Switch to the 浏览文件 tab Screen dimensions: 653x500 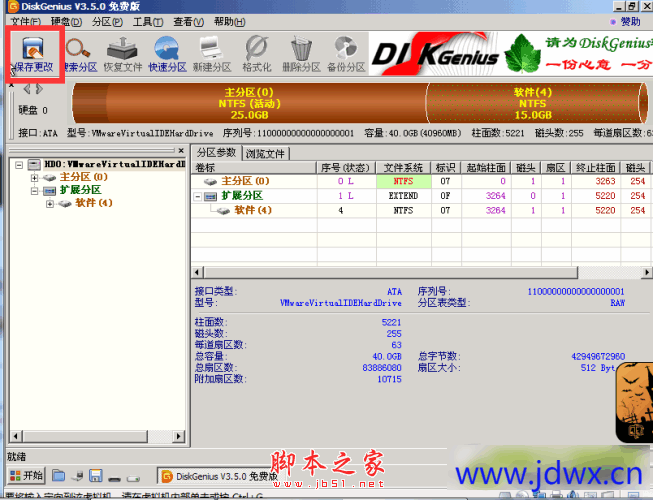click(265, 154)
